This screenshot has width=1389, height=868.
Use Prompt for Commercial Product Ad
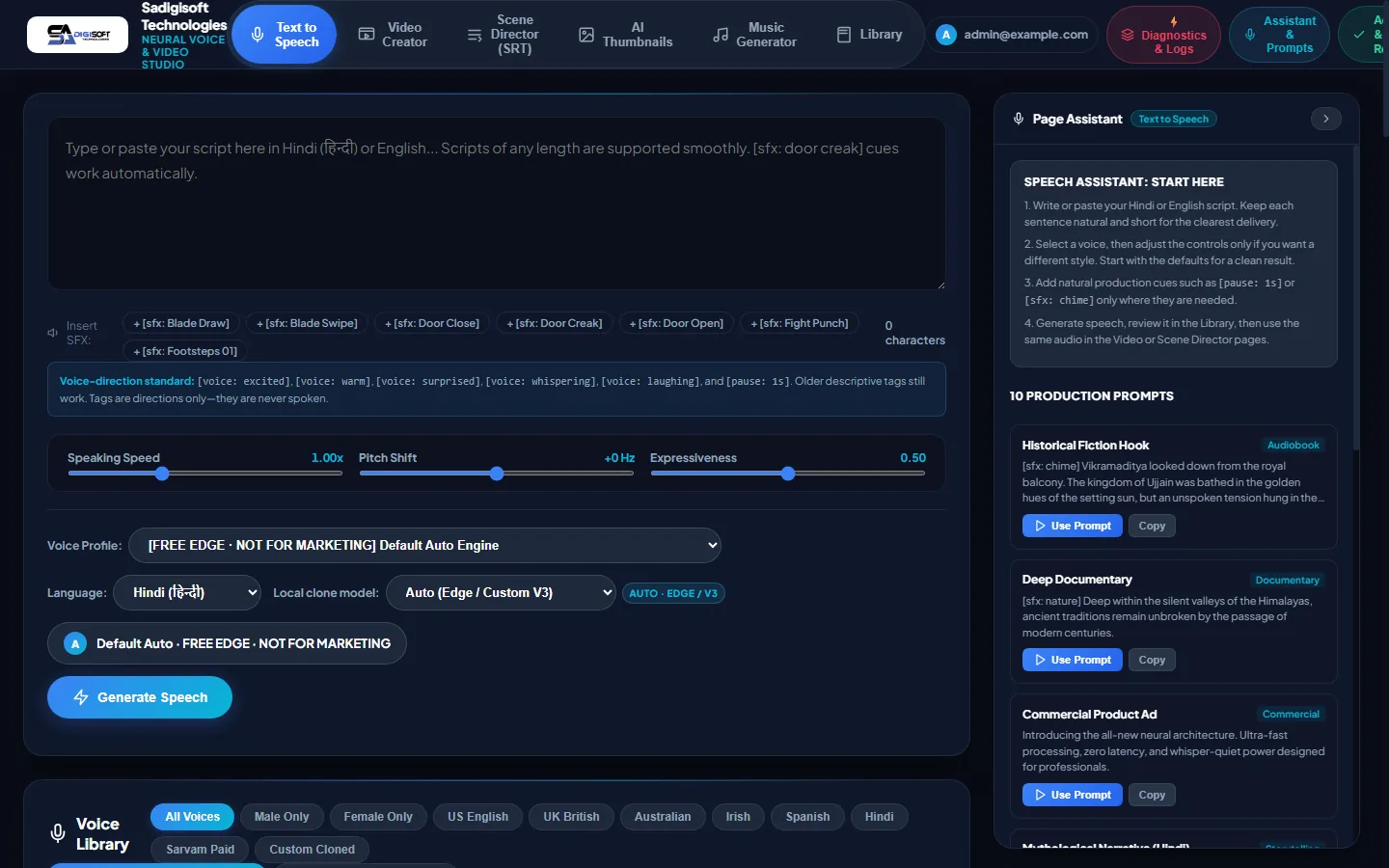coord(1073,795)
